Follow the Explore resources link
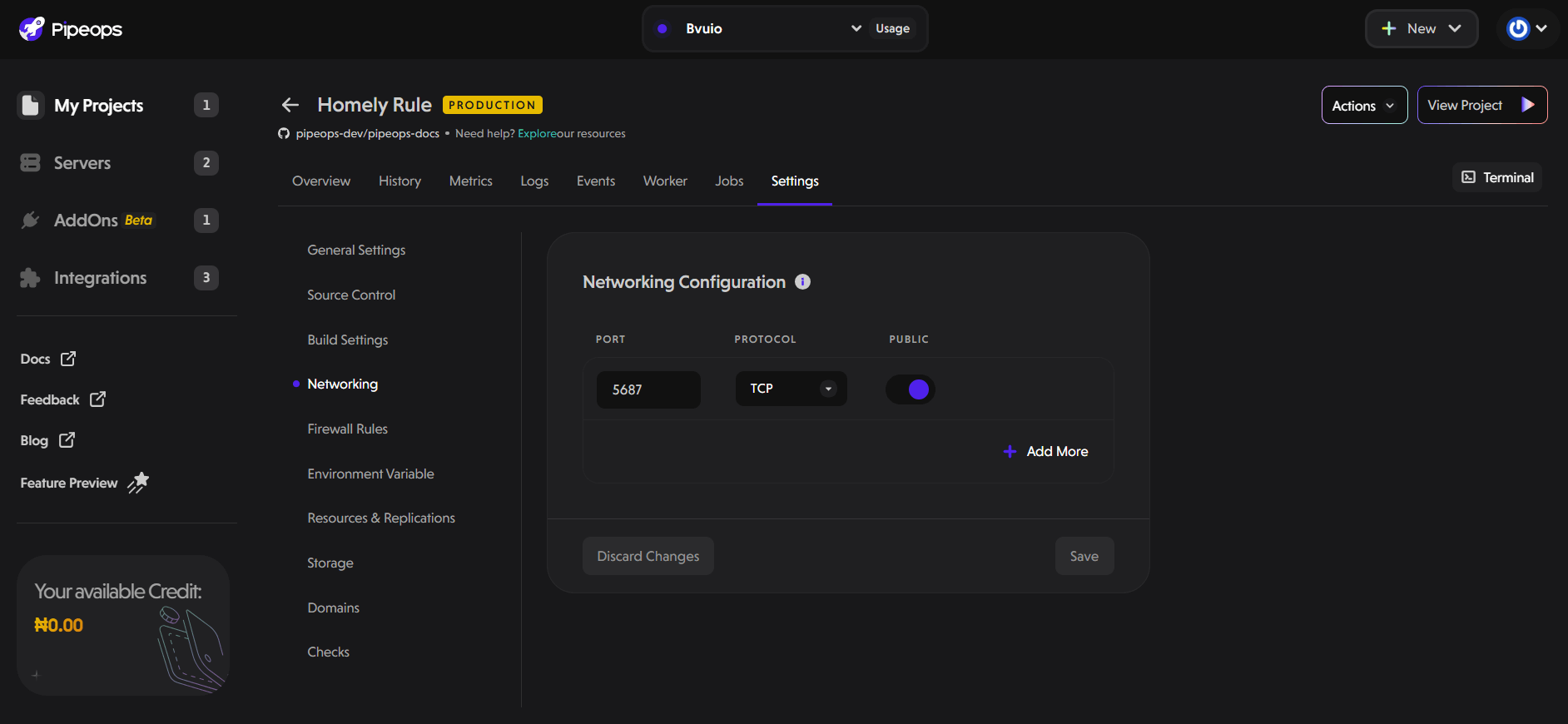The height and width of the screenshot is (724, 1568). pos(537,134)
